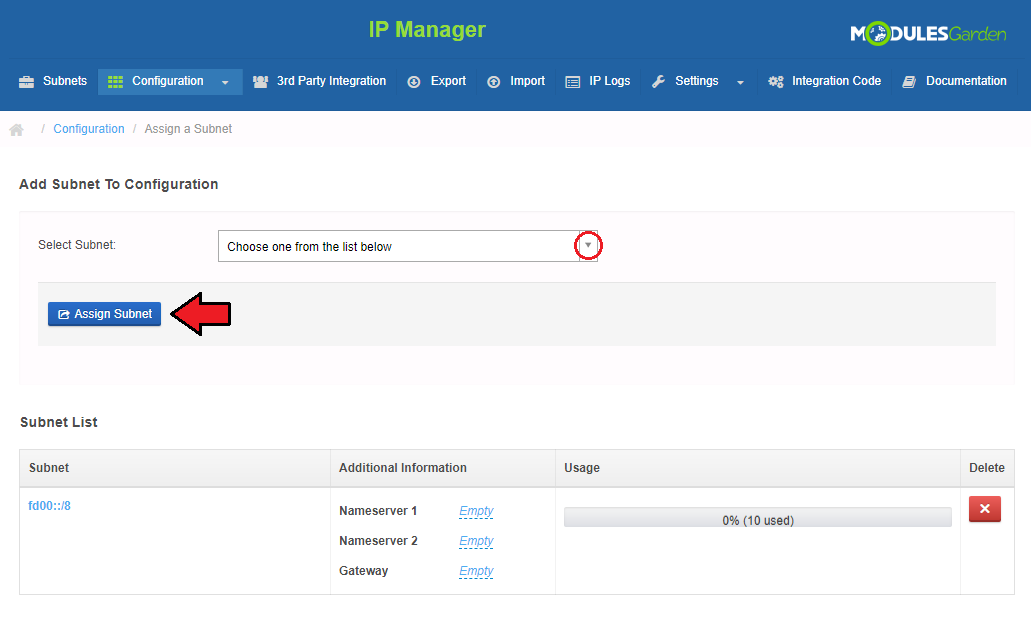
Task: Click the Import arrow icon
Action: pyautogui.click(x=493, y=82)
